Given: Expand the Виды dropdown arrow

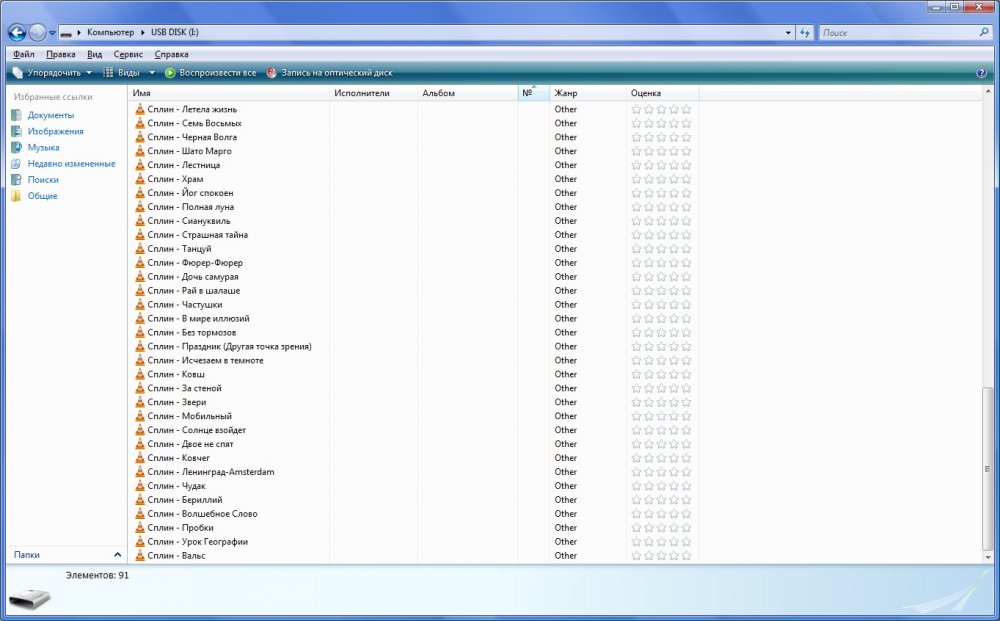Looking at the screenshot, I should point(152,73).
